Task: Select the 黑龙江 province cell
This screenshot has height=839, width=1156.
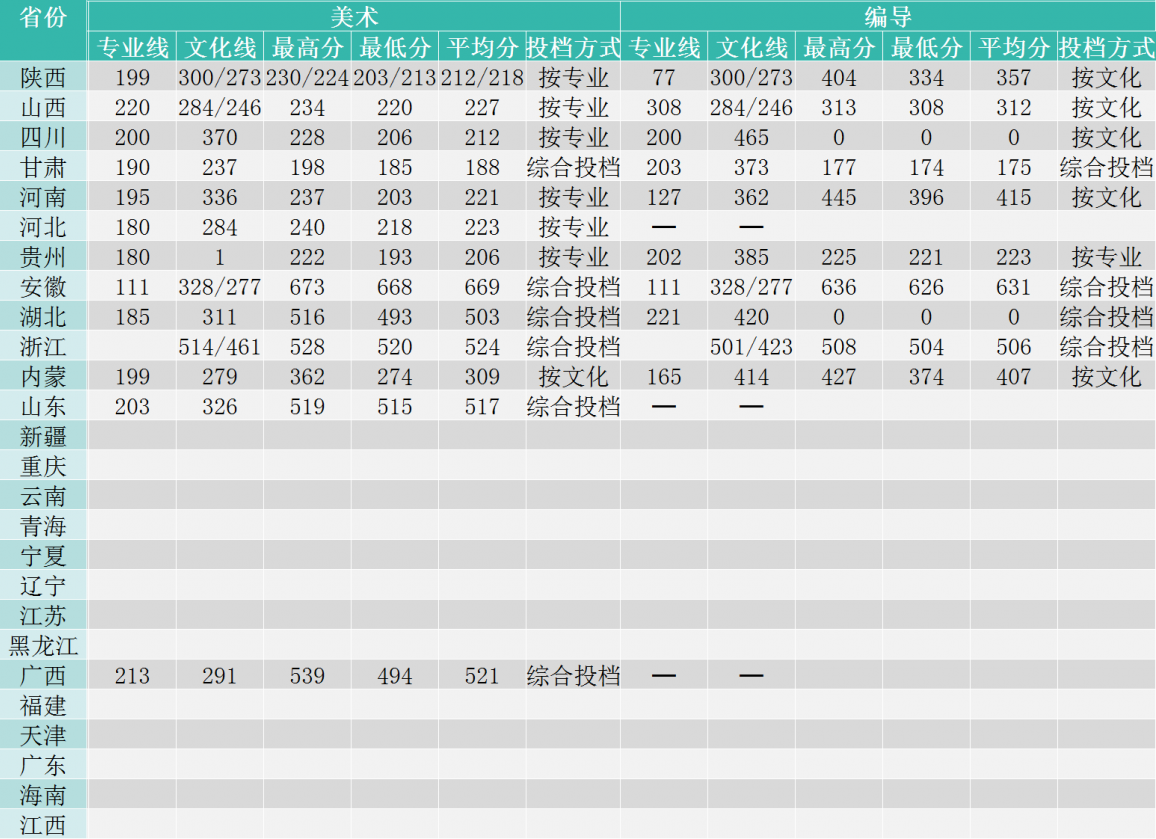Action: coord(43,646)
